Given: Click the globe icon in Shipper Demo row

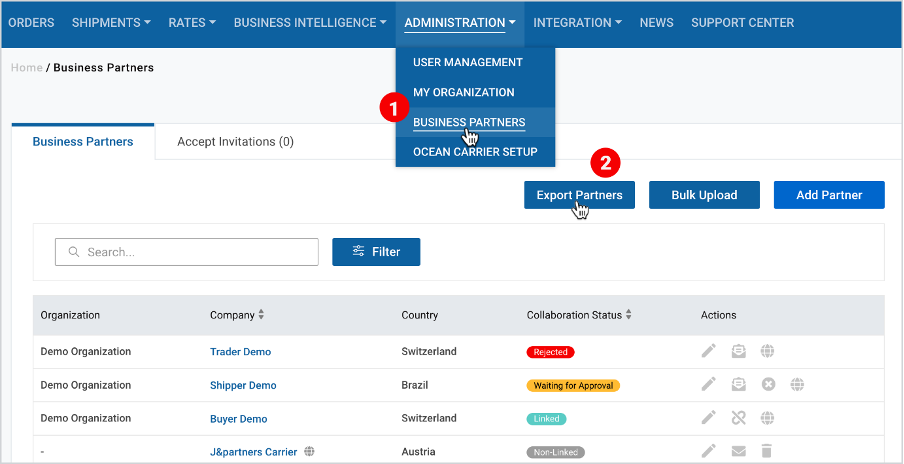Looking at the screenshot, I should coord(797,384).
